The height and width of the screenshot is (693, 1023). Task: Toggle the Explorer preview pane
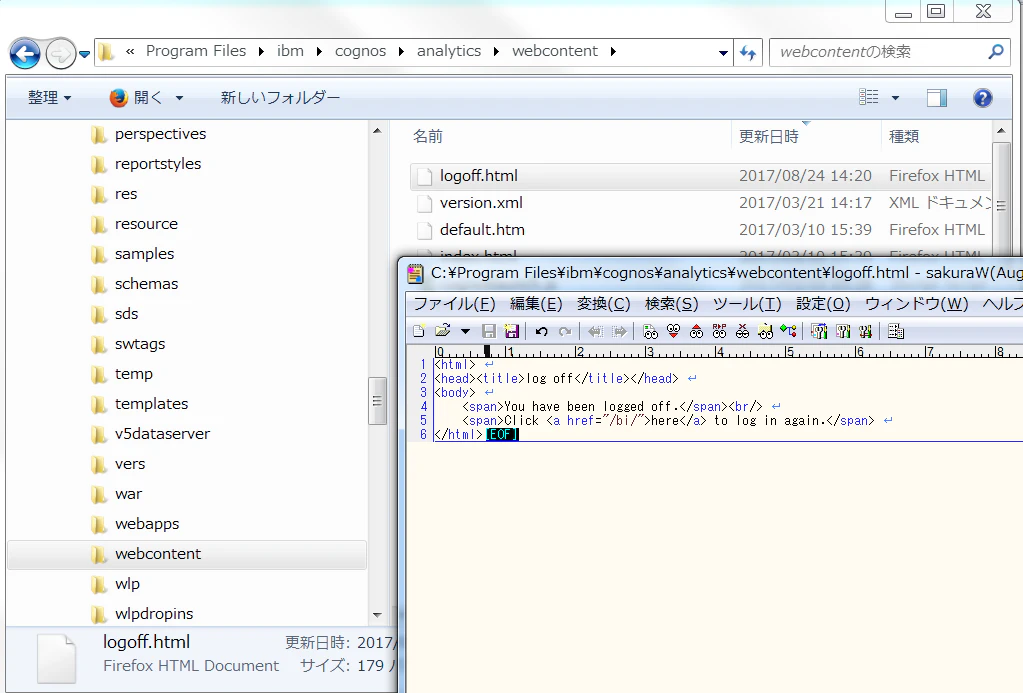937,98
